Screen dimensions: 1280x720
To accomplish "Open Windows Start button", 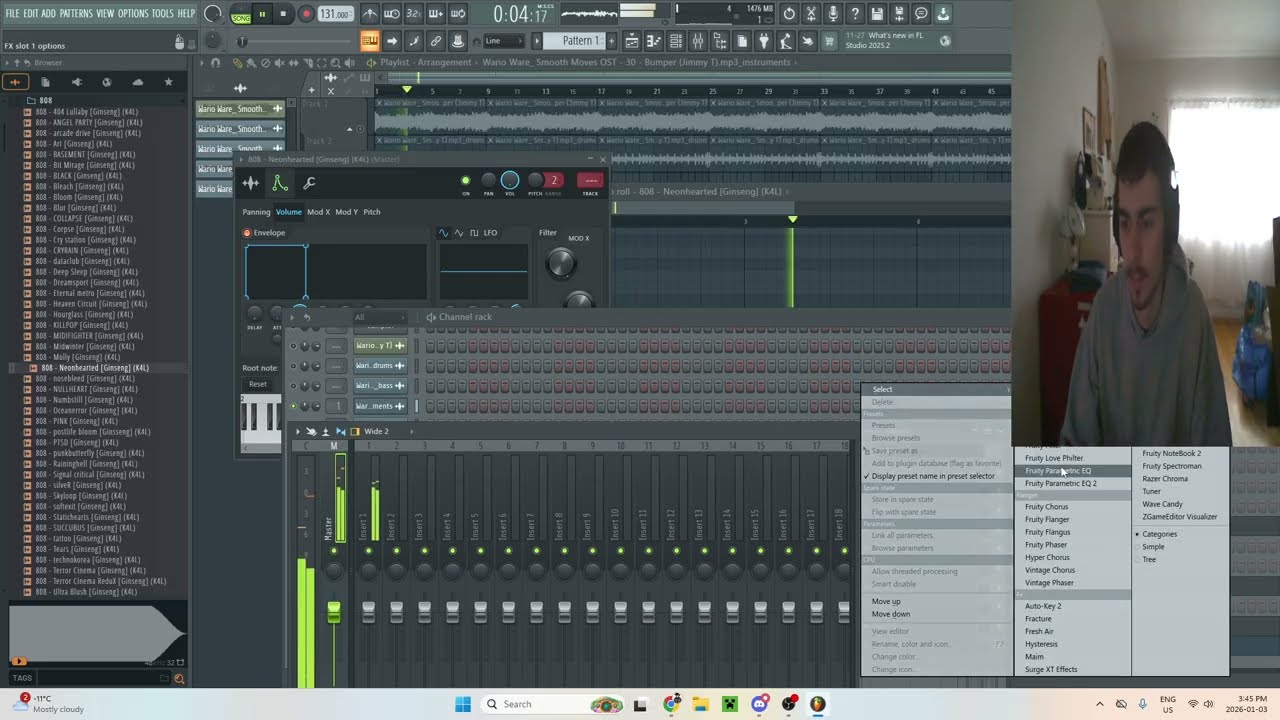I will pos(462,704).
